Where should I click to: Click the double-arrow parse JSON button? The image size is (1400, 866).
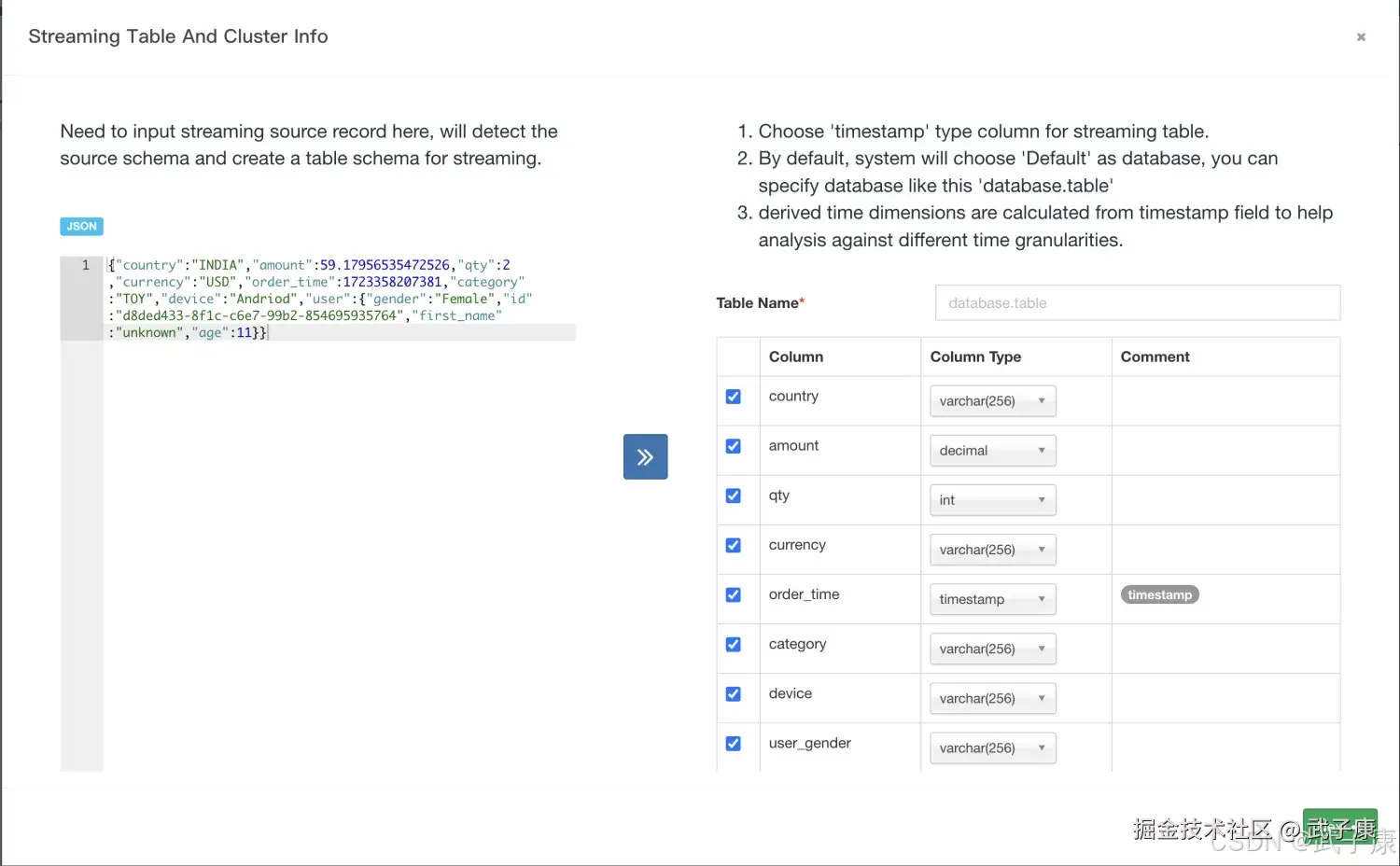click(x=645, y=456)
